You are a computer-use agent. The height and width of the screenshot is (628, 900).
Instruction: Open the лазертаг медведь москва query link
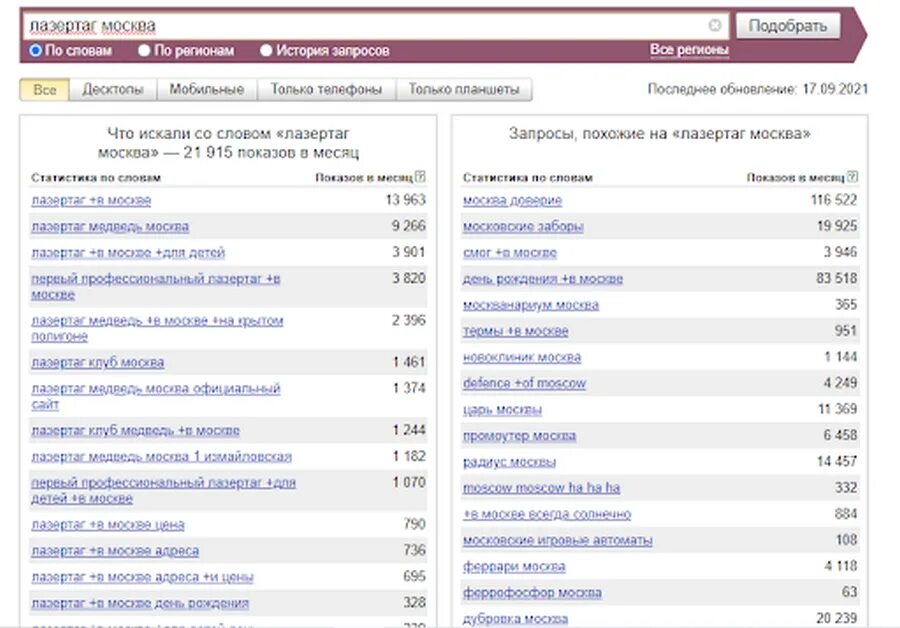[x=110, y=227]
